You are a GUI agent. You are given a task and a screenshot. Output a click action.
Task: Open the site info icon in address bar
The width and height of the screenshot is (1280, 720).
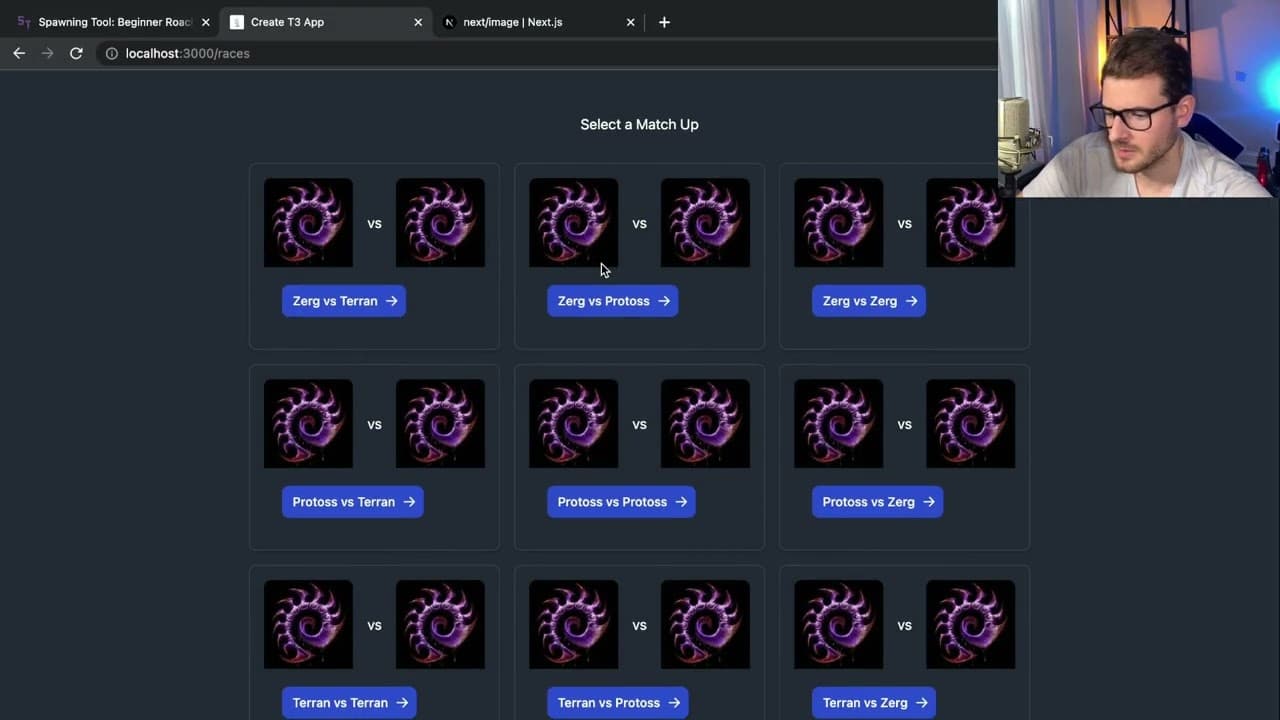(x=112, y=53)
